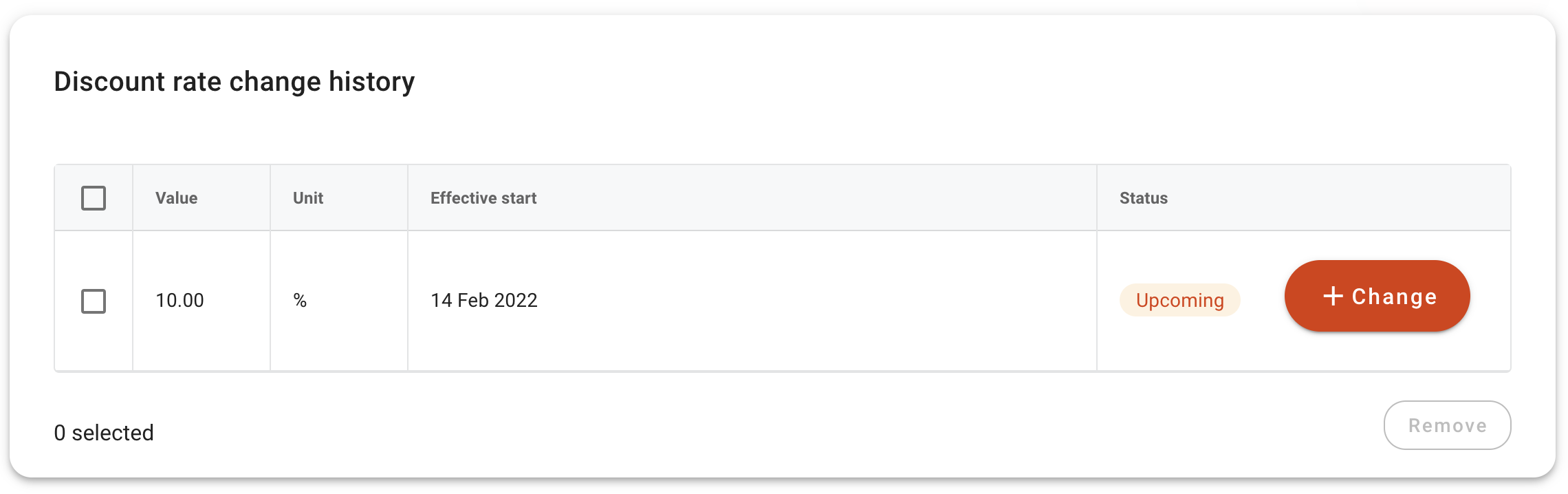Click the 14 Feb 2022 date cell
The image size is (1568, 494).
[x=484, y=301]
